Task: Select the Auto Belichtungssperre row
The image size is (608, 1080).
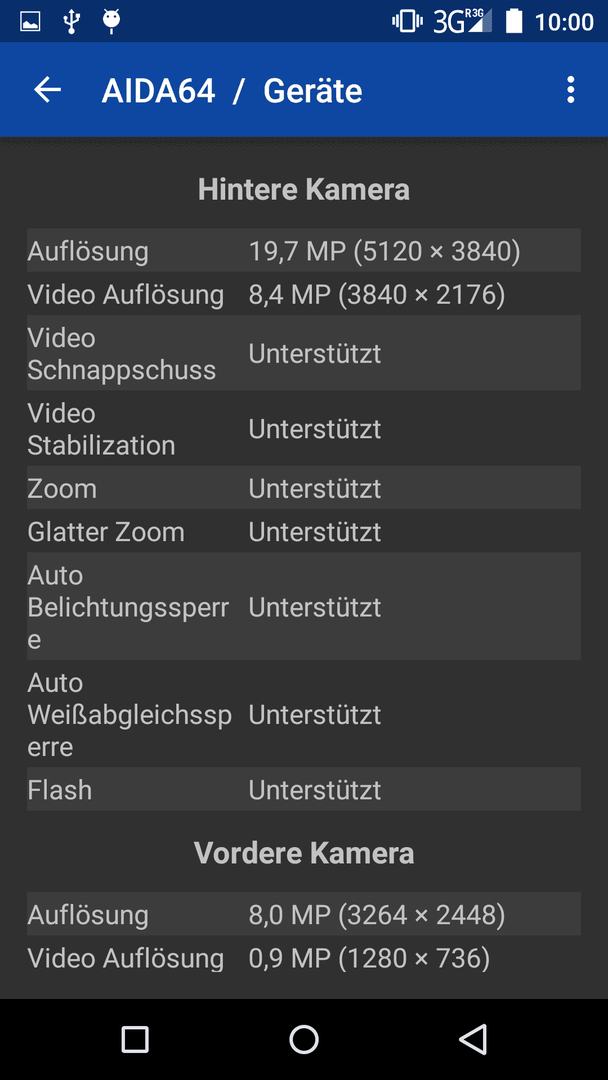Action: [304, 606]
